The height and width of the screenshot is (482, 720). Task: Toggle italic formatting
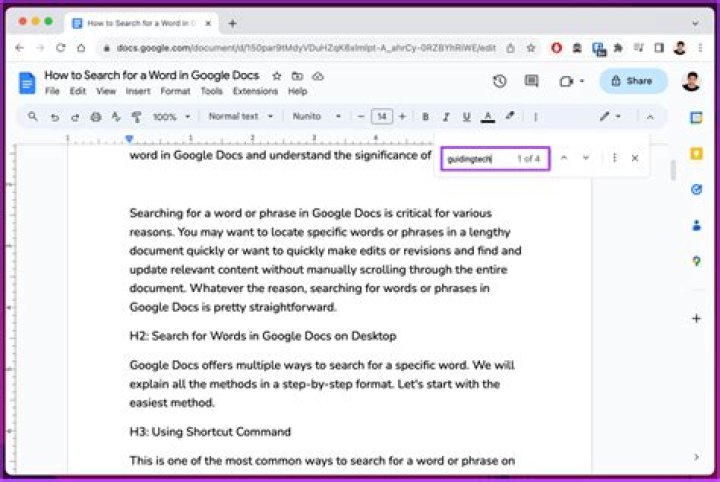coord(445,117)
